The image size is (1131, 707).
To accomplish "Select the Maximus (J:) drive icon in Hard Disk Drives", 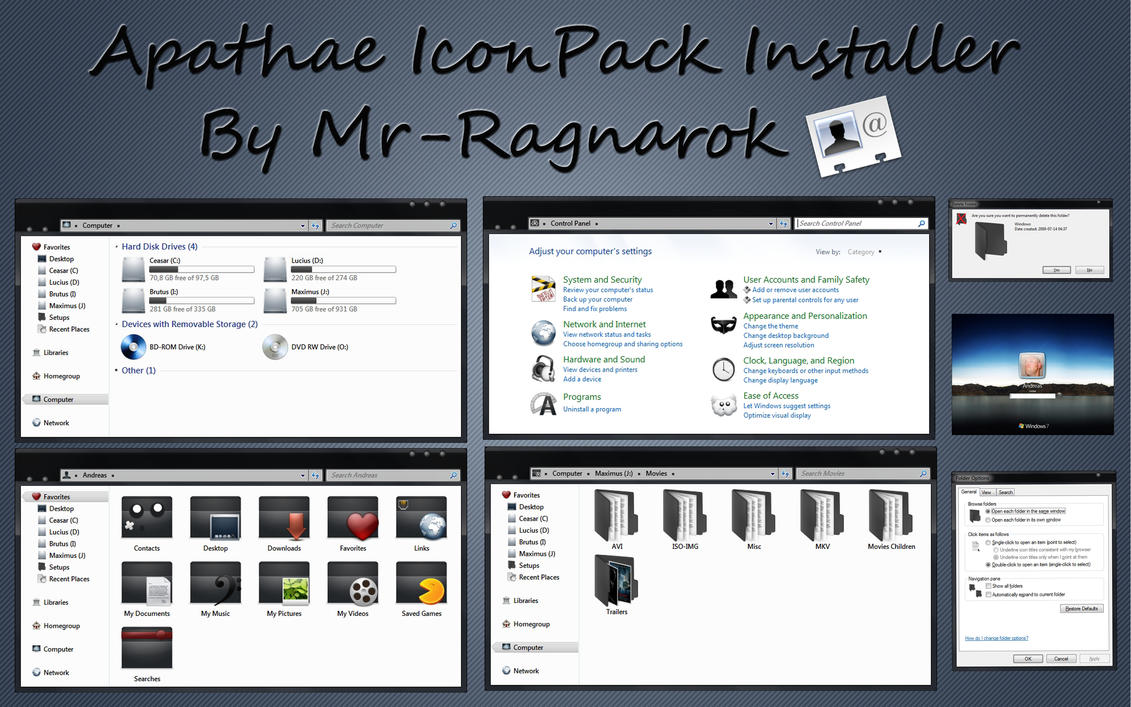I will [275, 301].
